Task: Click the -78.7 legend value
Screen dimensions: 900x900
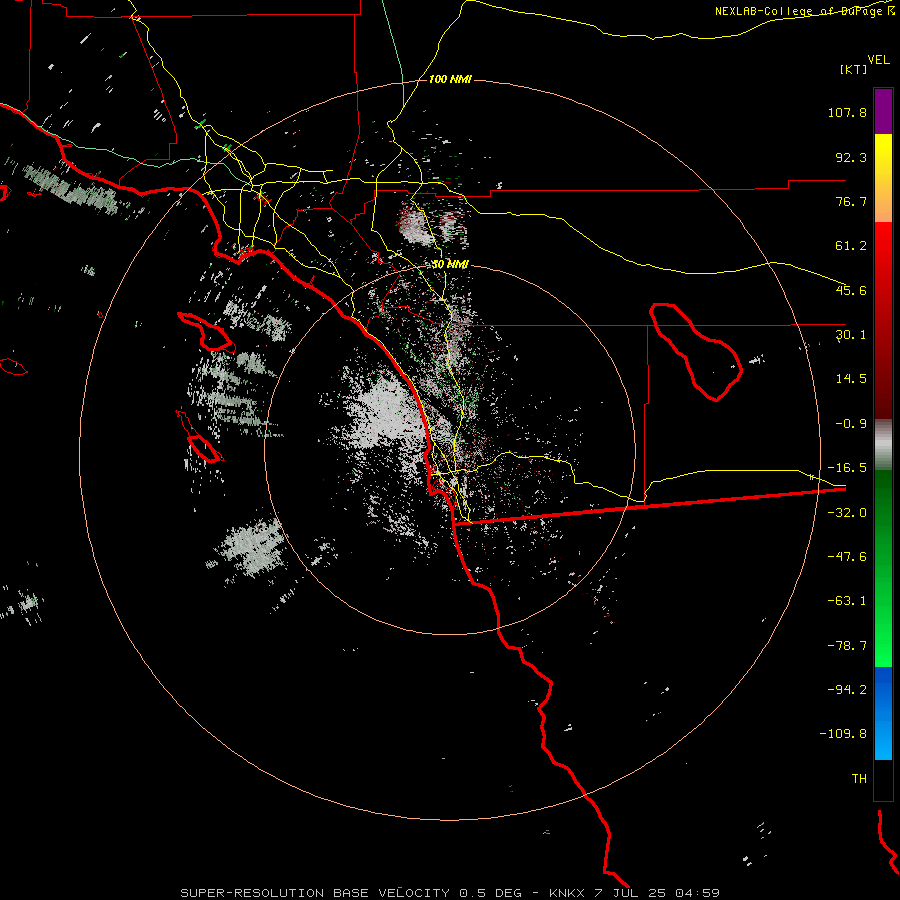Action: pos(847,646)
